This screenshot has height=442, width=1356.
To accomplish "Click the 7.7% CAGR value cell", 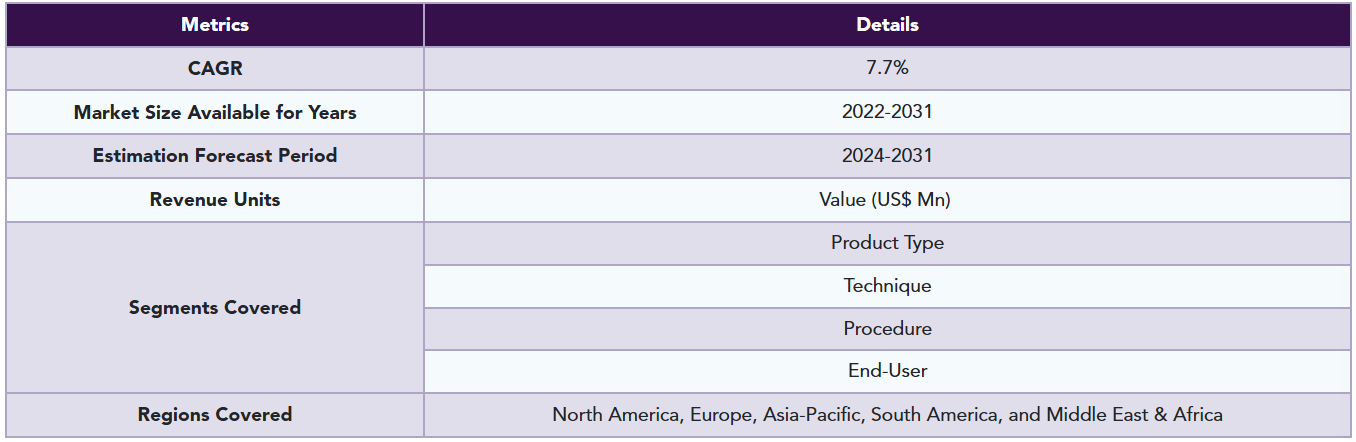I will [887, 69].
